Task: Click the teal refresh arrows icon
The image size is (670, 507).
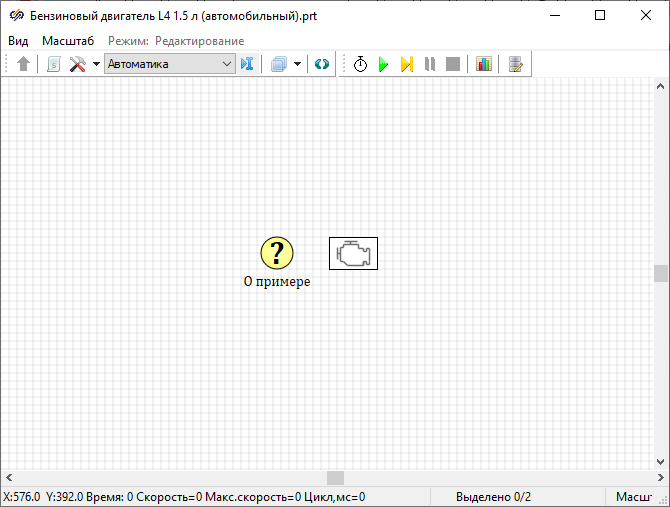Action: point(321,64)
